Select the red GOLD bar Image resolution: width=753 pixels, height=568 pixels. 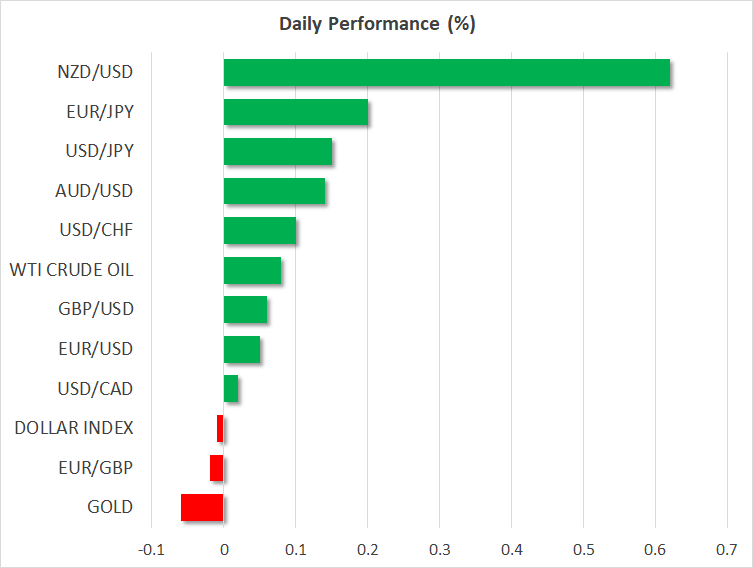click(x=202, y=507)
